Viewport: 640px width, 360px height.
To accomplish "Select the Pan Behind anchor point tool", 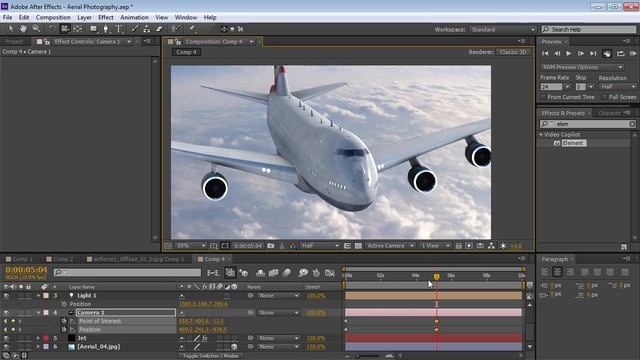I will coord(78,29).
